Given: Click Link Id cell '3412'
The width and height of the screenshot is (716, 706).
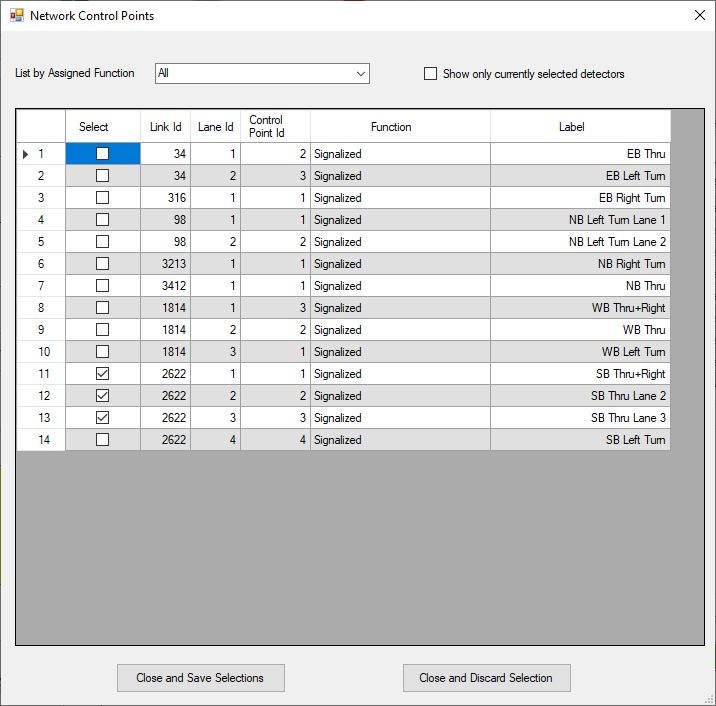Looking at the screenshot, I should click(165, 285).
